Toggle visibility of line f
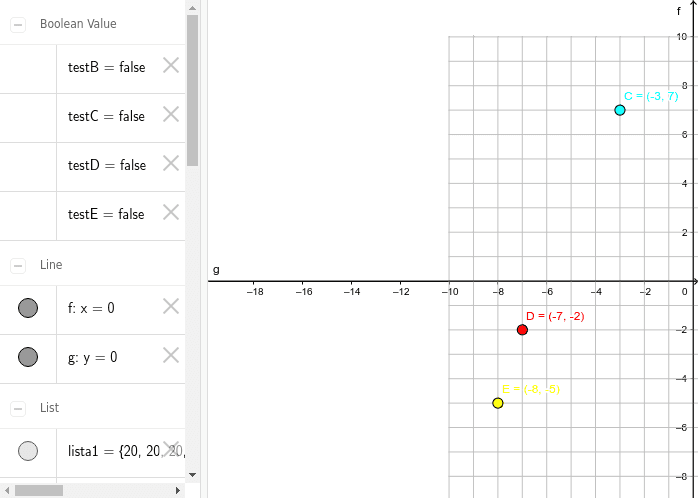This screenshot has width=700, height=500. (x=28, y=308)
